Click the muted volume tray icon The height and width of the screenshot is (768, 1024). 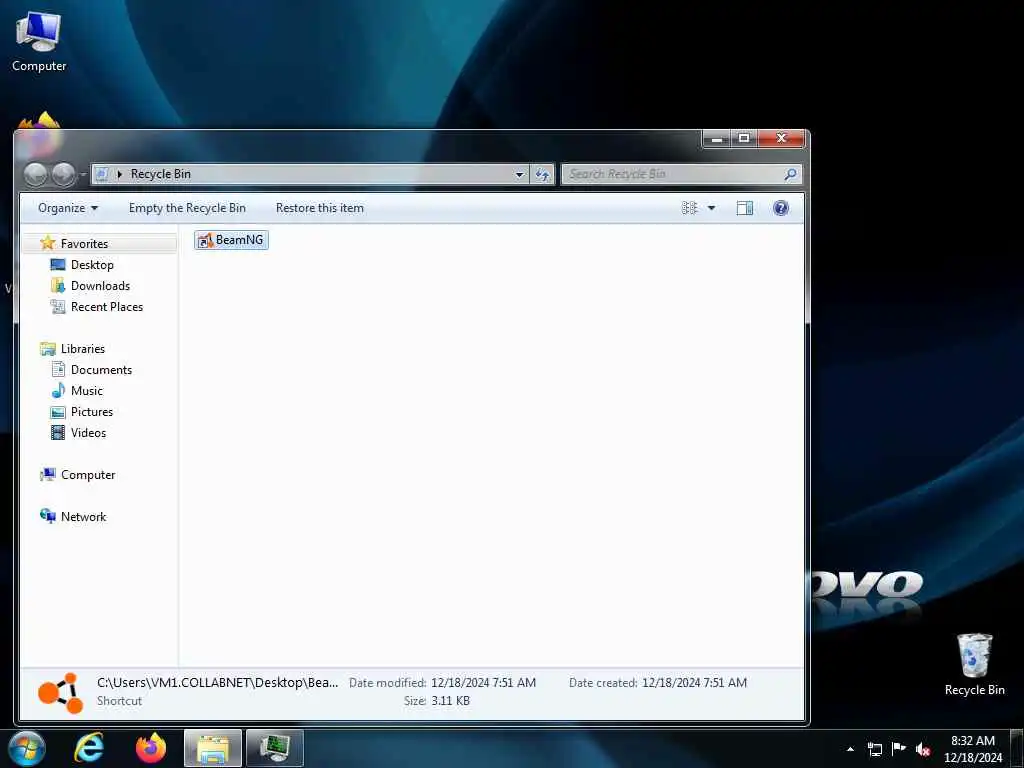[x=923, y=749]
